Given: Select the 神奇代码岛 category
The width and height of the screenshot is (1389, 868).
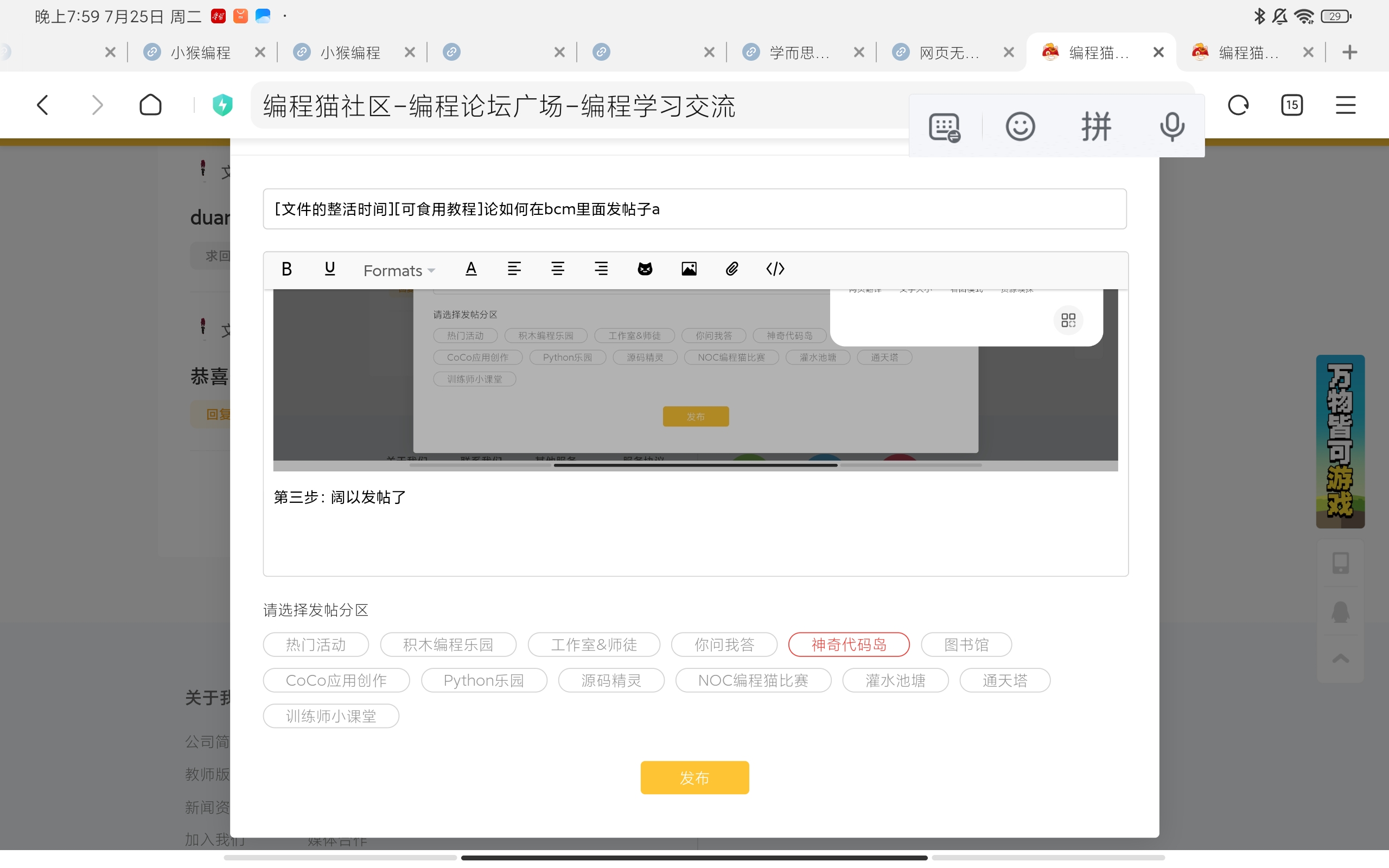Looking at the screenshot, I should [849, 644].
